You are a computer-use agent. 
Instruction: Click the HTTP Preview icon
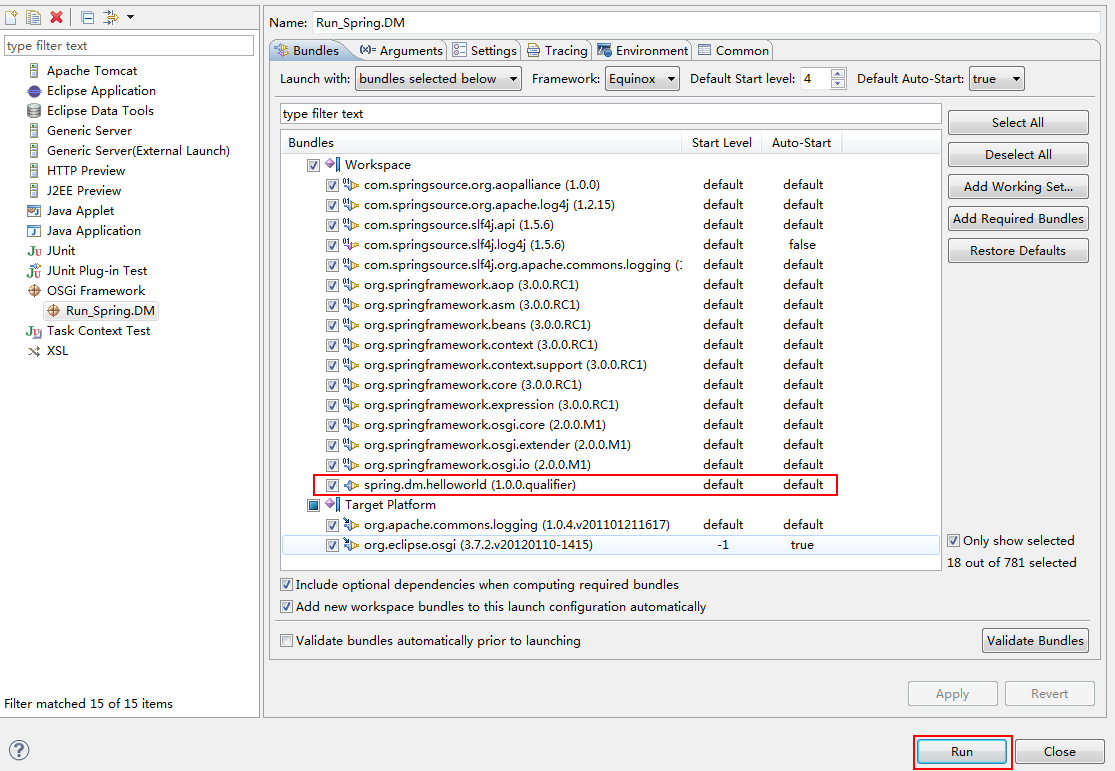click(33, 171)
